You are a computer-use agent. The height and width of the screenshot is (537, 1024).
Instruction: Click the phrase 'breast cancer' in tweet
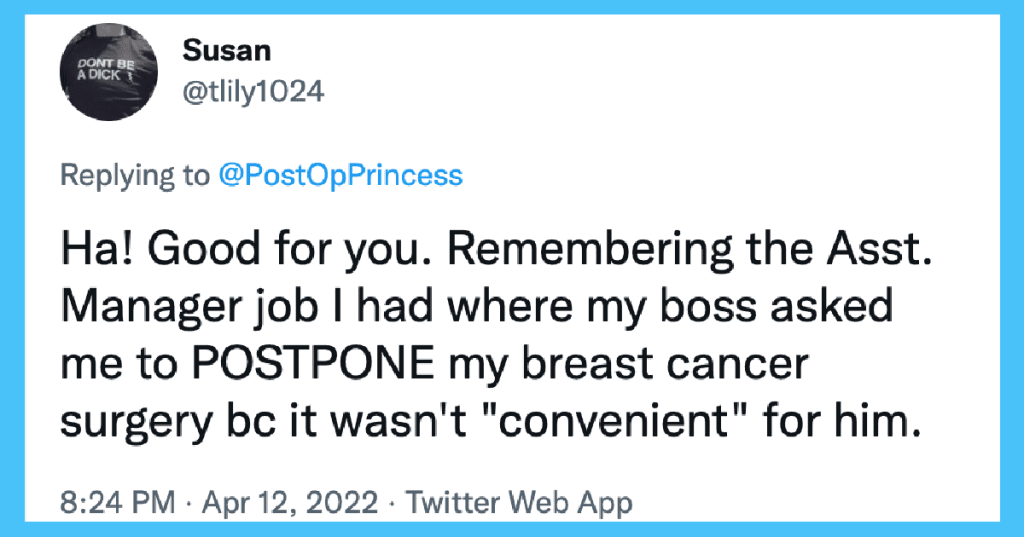(665, 363)
